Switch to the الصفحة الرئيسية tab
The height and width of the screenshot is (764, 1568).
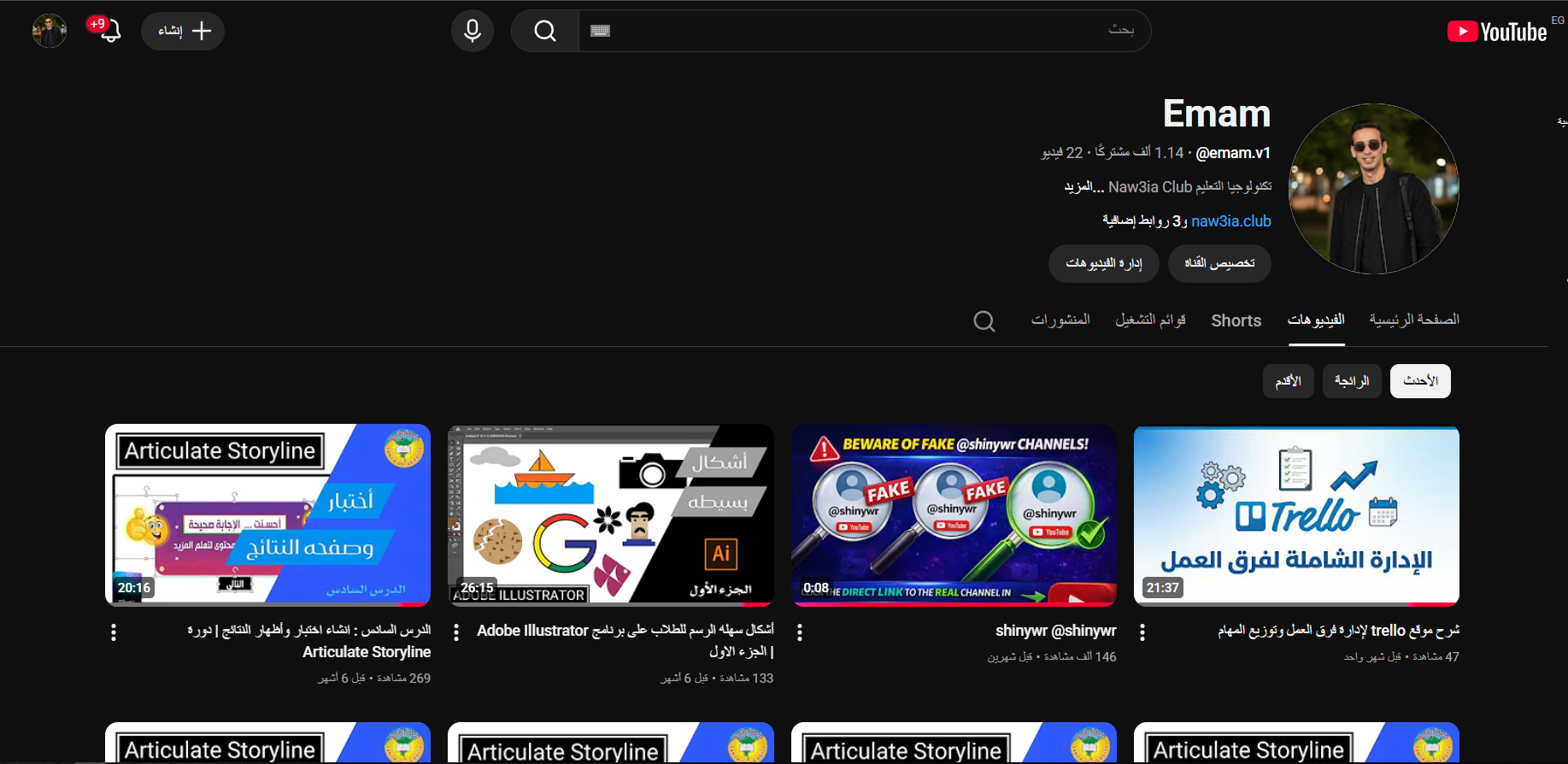pyautogui.click(x=1414, y=320)
